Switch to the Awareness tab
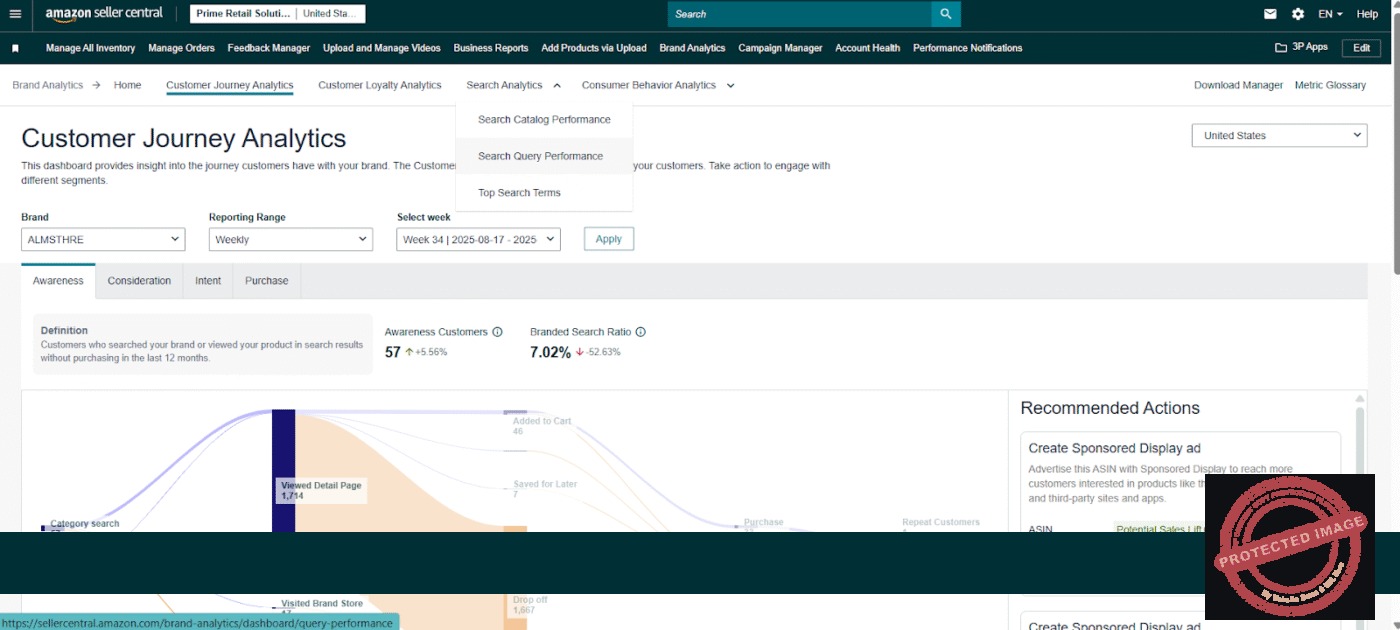1400x630 pixels. (58, 281)
